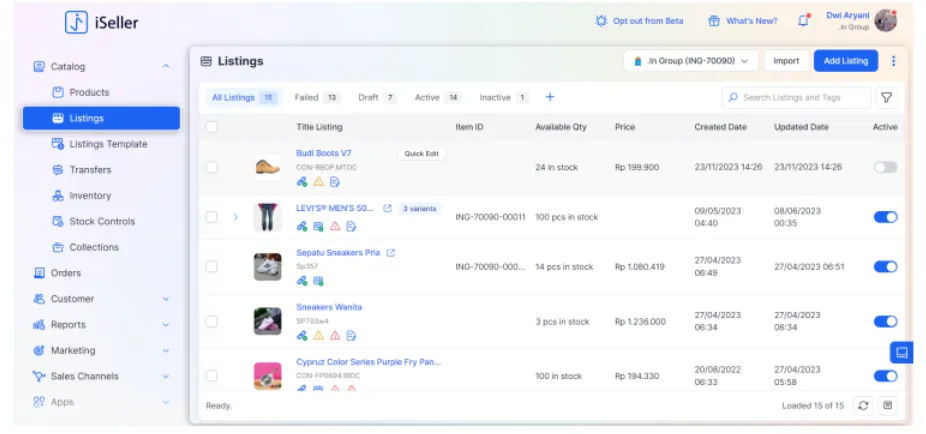
Task: Open the three-dot more options menu
Action: point(893,61)
